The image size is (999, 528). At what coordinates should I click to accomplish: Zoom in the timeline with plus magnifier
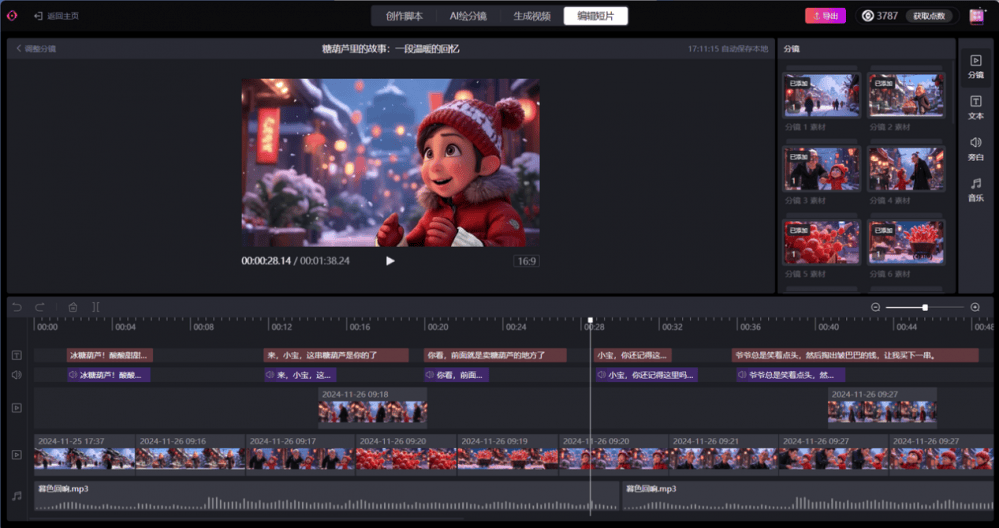pyautogui.click(x=975, y=307)
